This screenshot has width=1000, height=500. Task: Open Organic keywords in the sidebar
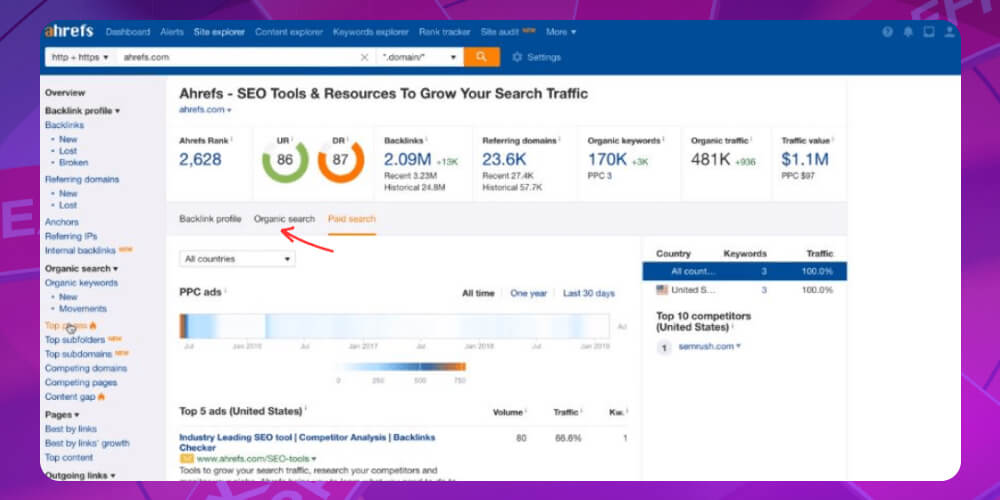(81, 283)
